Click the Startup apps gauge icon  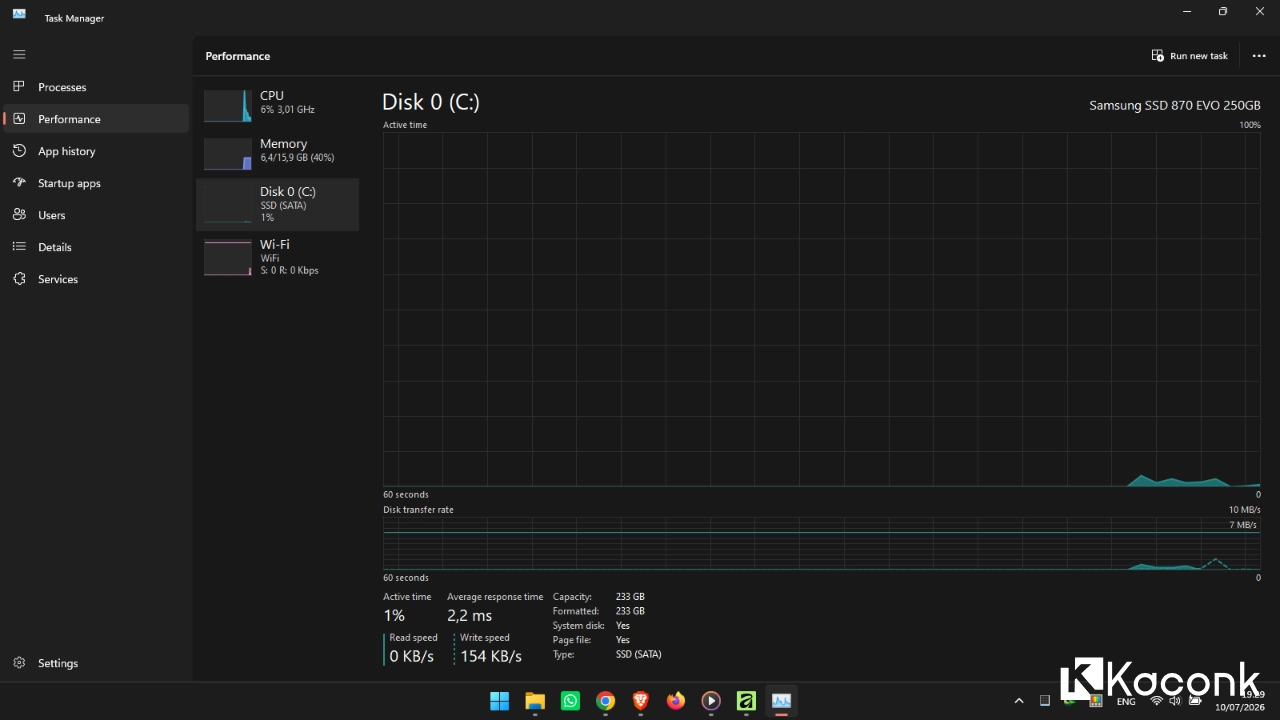(19, 183)
